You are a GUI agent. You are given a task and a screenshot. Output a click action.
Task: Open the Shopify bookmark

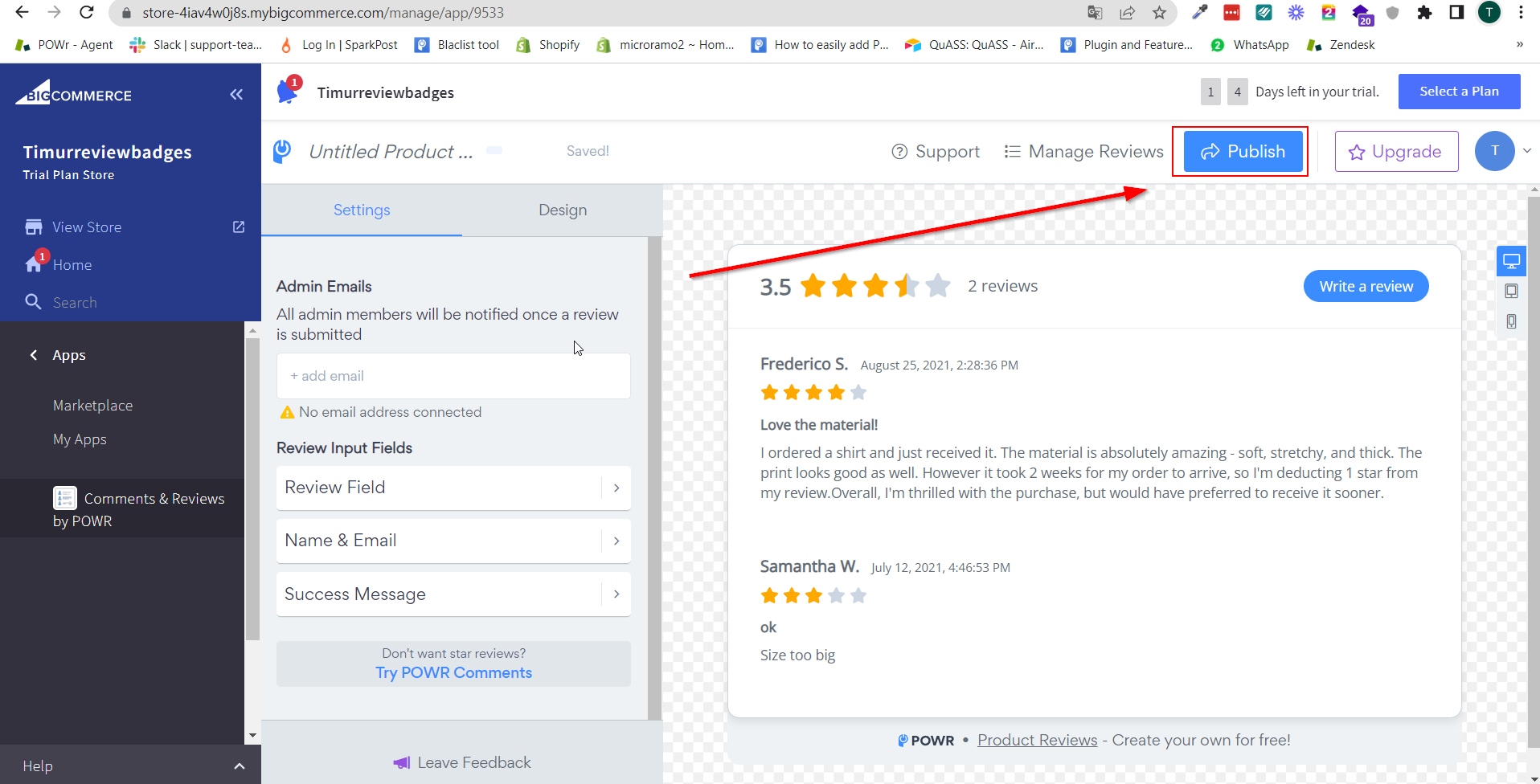(548, 45)
